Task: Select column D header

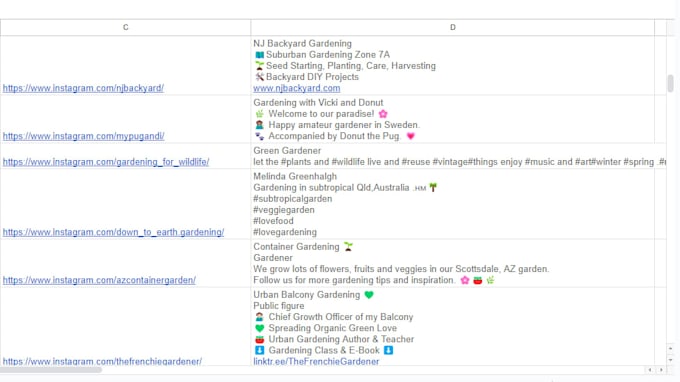Action: [x=452, y=27]
